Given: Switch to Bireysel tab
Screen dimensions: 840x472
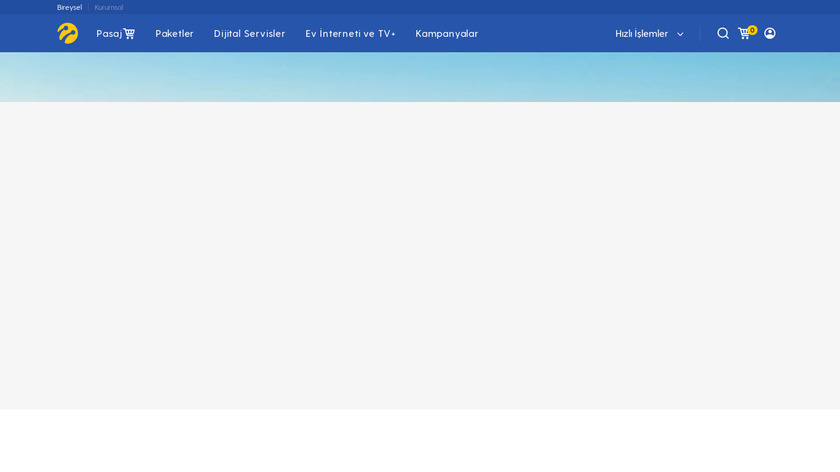Looking at the screenshot, I should coord(70,8).
